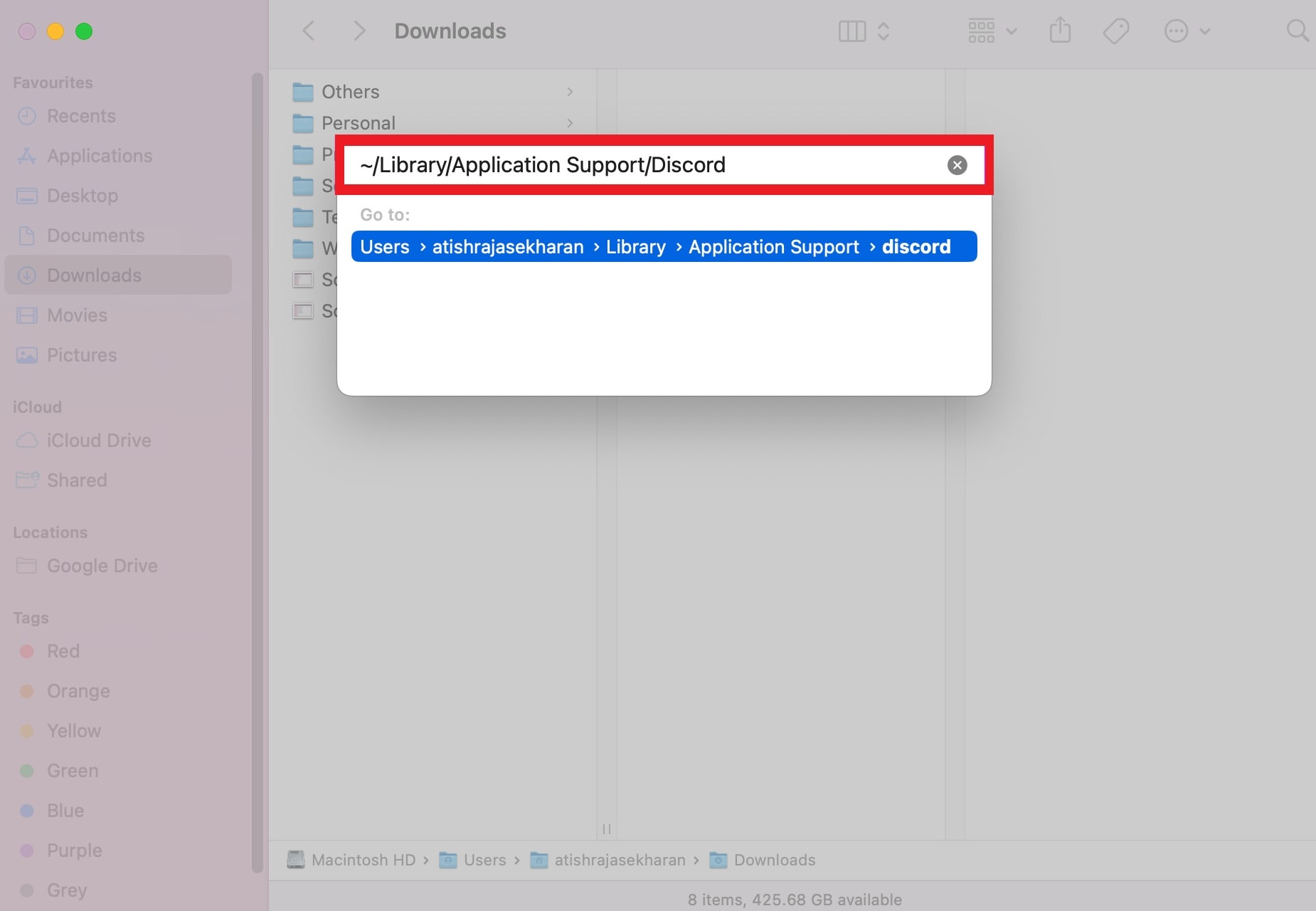Click inside the folder path input field
Screen dimensions: 1316x911
(x=640, y=164)
